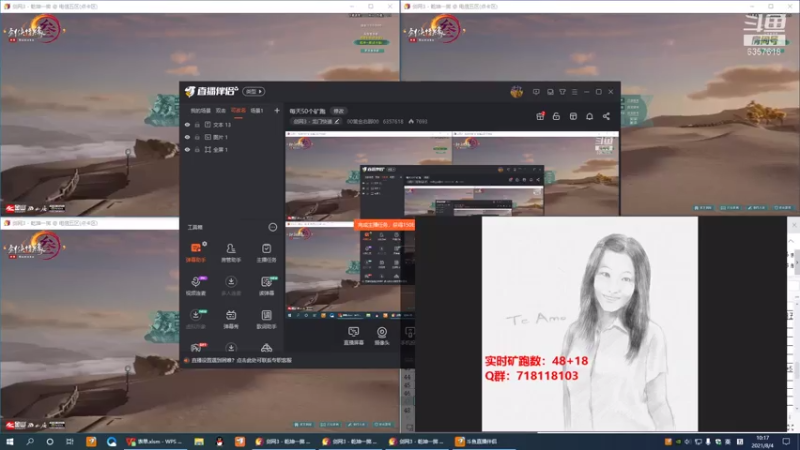Click the room number 6357618 in the header
Viewport: 800px width, 450px height.
pyautogui.click(x=393, y=121)
